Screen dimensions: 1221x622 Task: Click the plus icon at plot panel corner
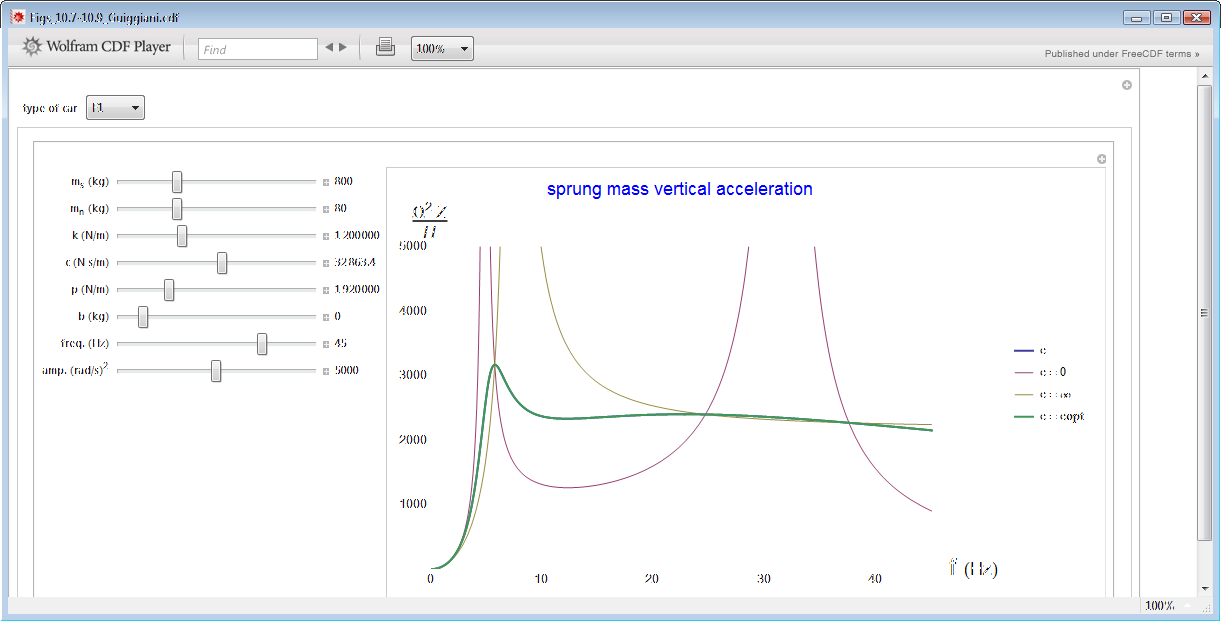point(1102,159)
